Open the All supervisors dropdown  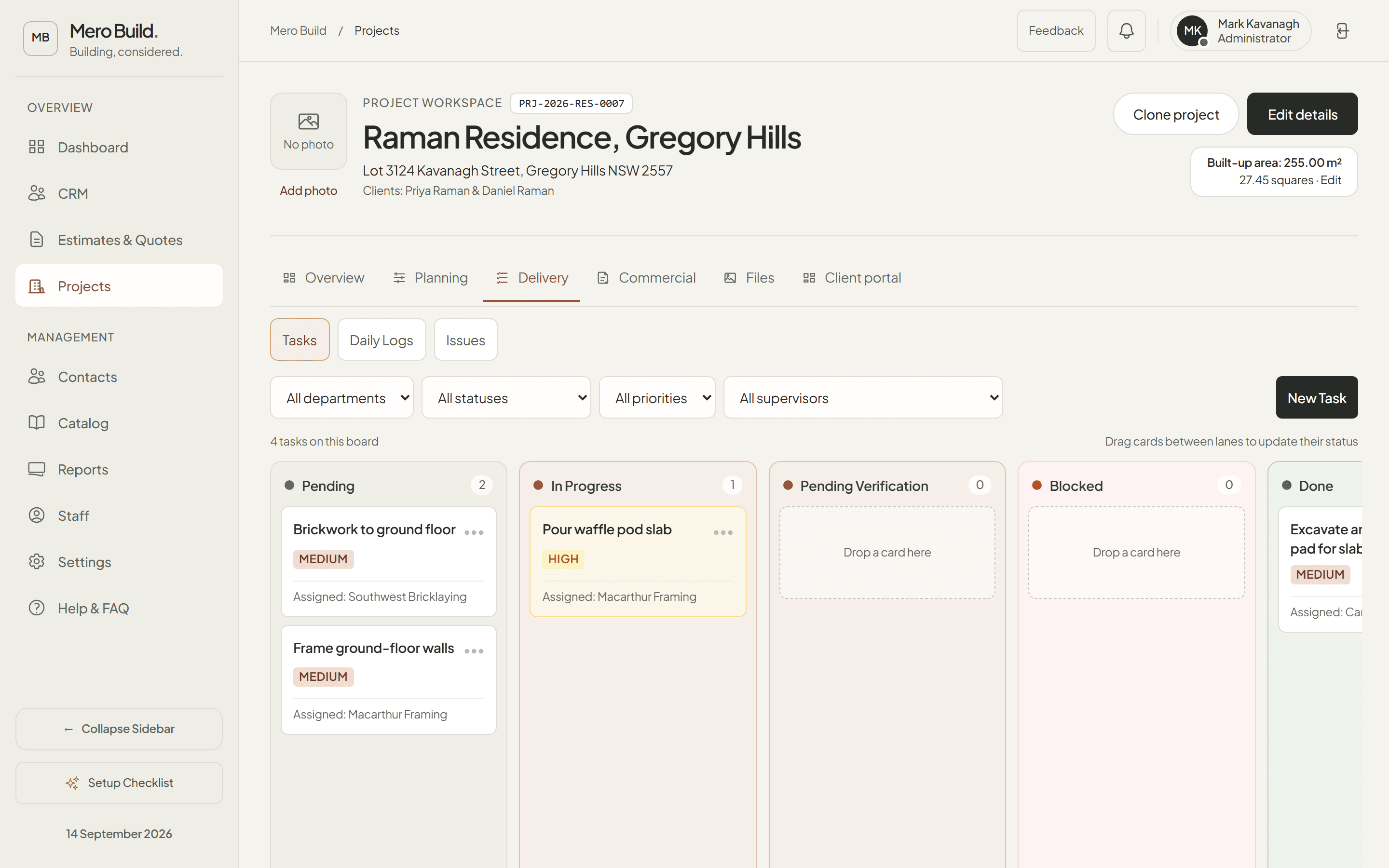pos(863,397)
